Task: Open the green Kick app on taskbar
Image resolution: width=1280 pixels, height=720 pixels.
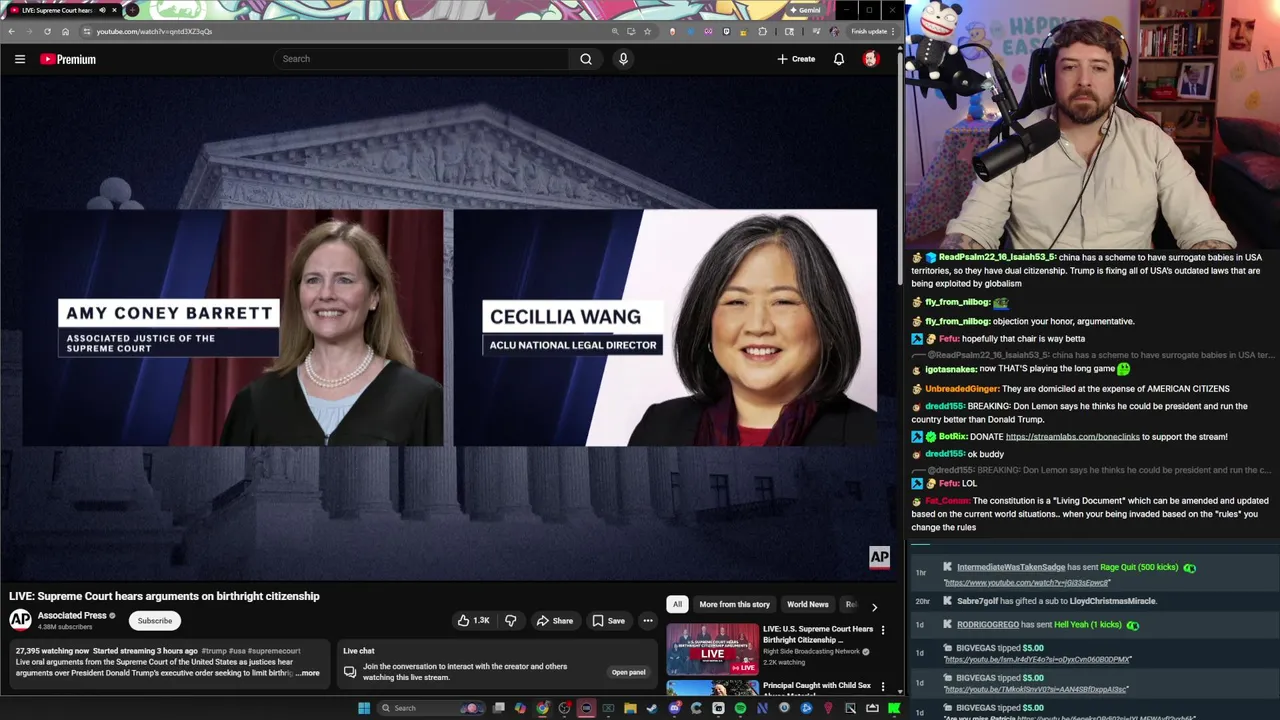Action: (x=894, y=708)
